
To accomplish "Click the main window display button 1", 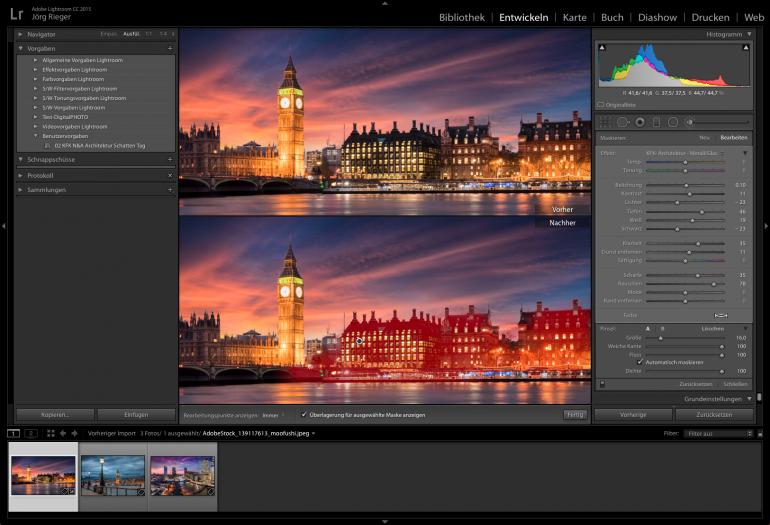I will click(13, 433).
